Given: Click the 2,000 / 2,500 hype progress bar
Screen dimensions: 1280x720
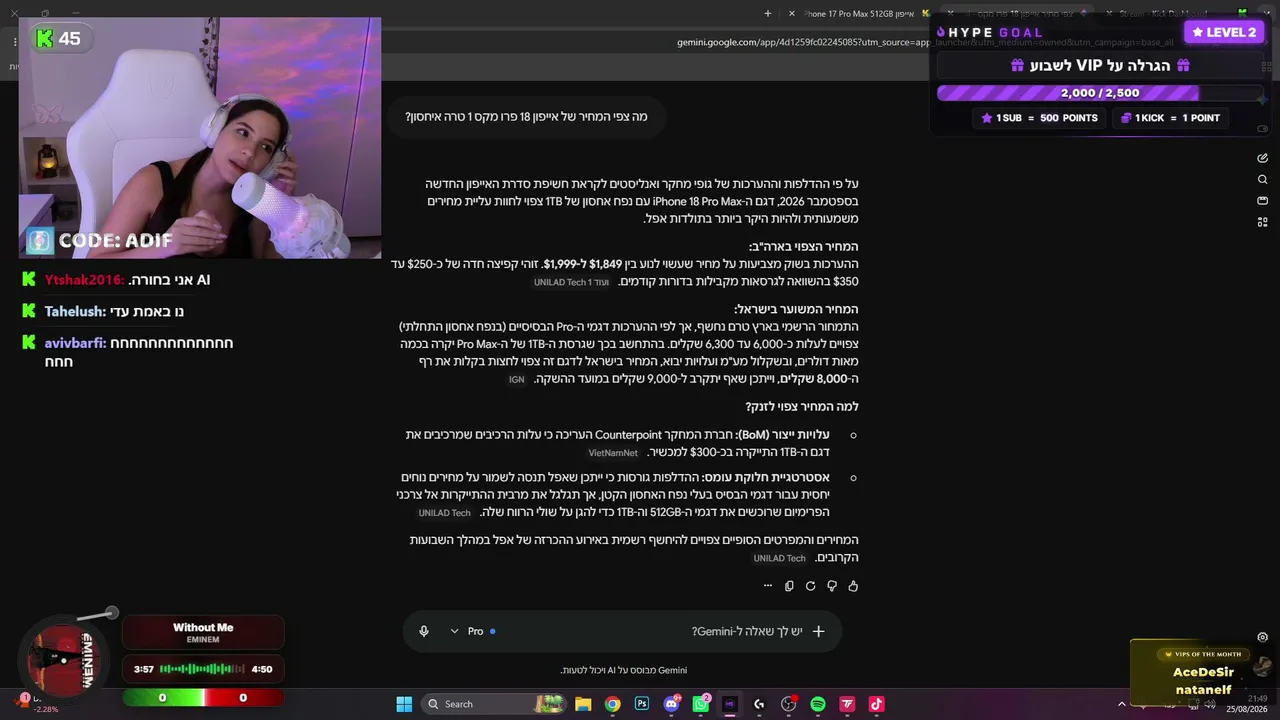Looking at the screenshot, I should click(x=1100, y=93).
